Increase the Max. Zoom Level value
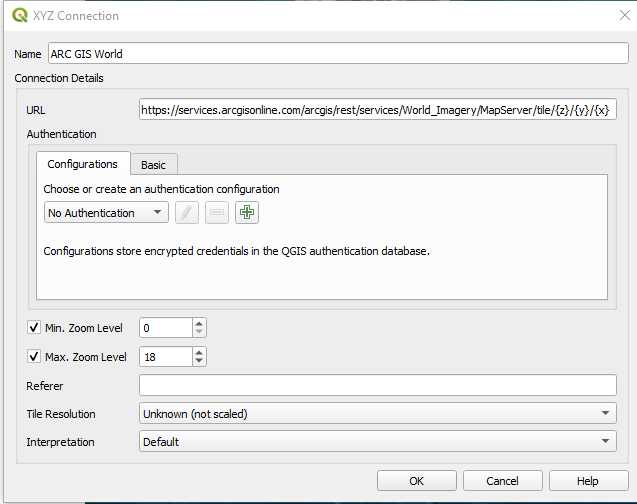This screenshot has height=504, width=637. click(x=199, y=352)
